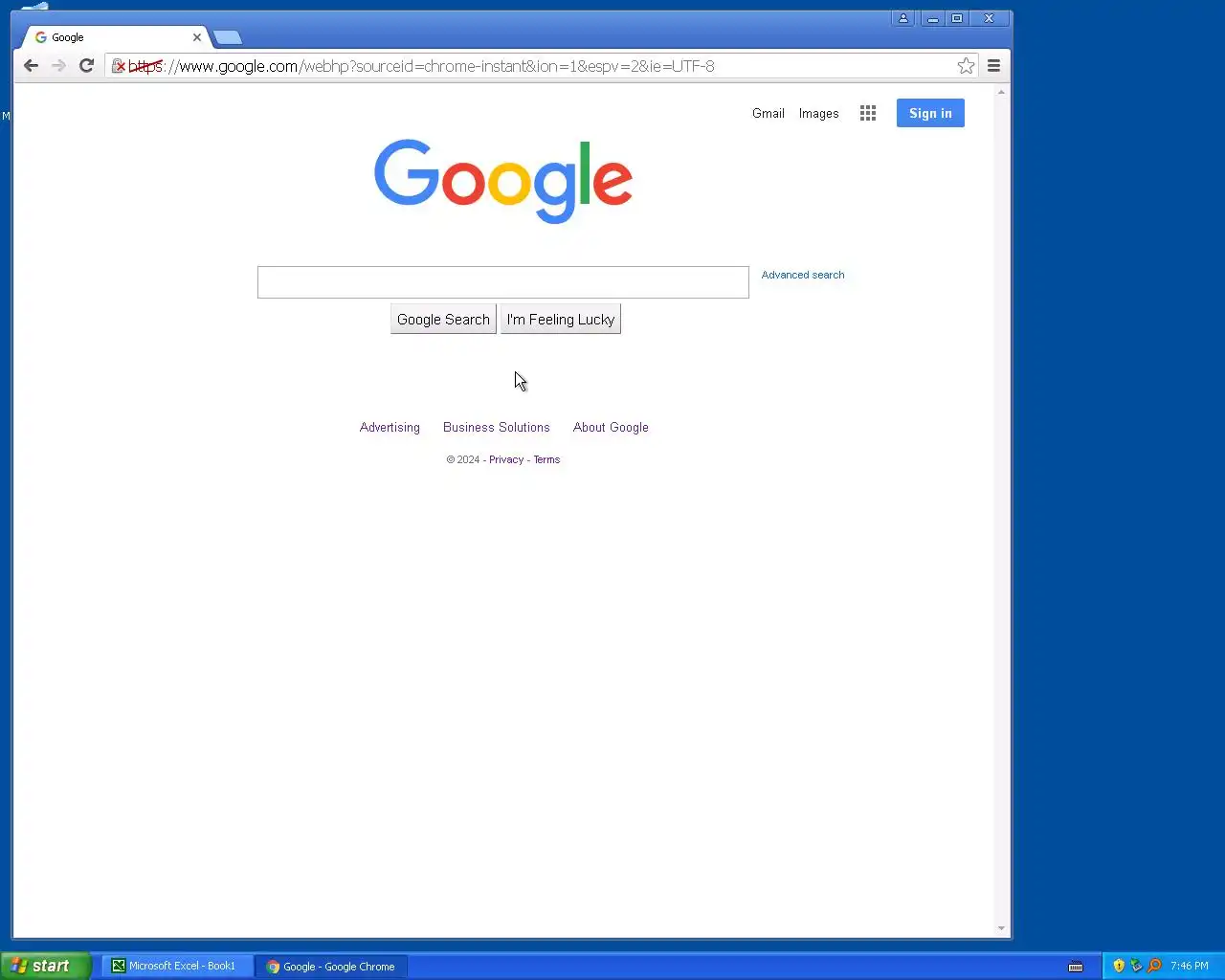Select the Google tab
This screenshot has width=1225, height=980.
coord(115,37)
